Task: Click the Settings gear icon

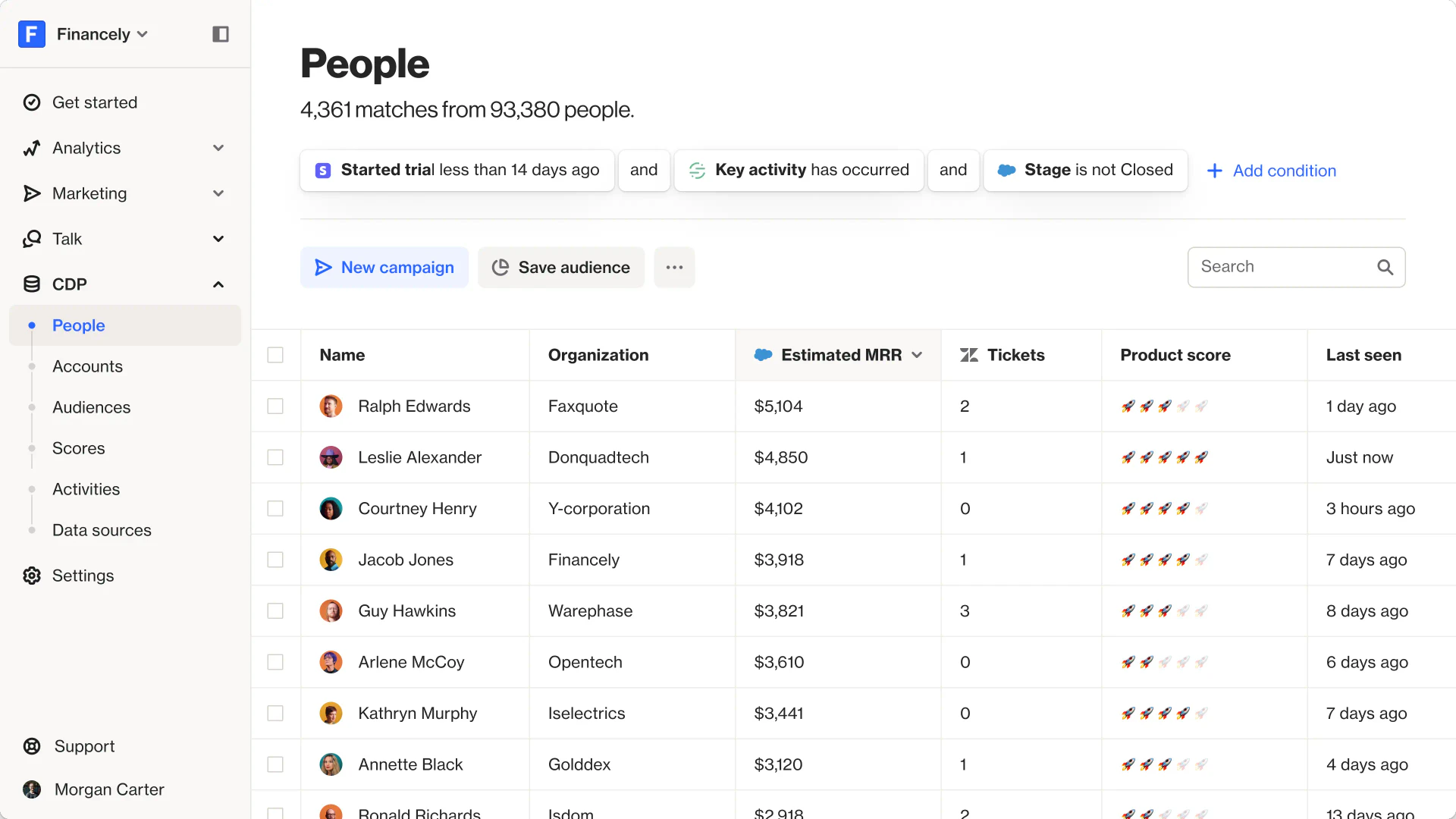Action: [x=31, y=576]
